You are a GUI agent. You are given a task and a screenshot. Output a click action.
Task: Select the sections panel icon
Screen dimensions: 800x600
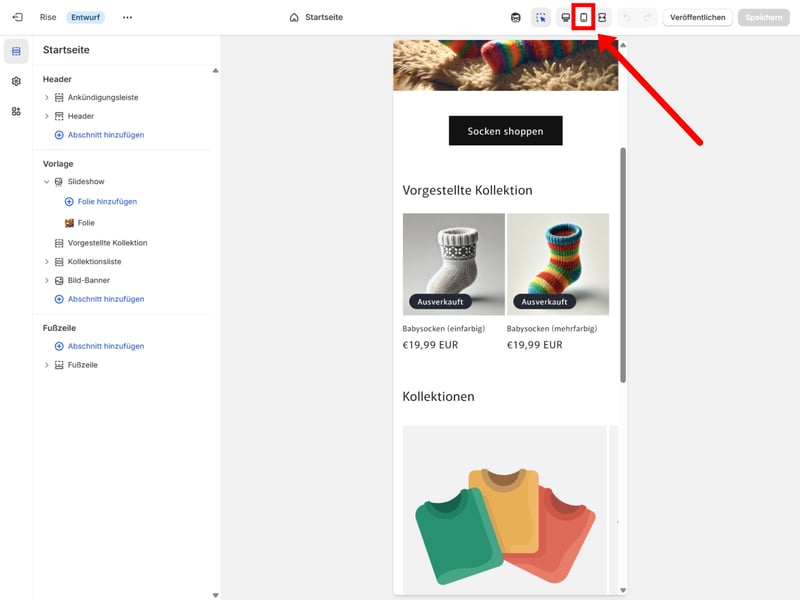tap(16, 51)
